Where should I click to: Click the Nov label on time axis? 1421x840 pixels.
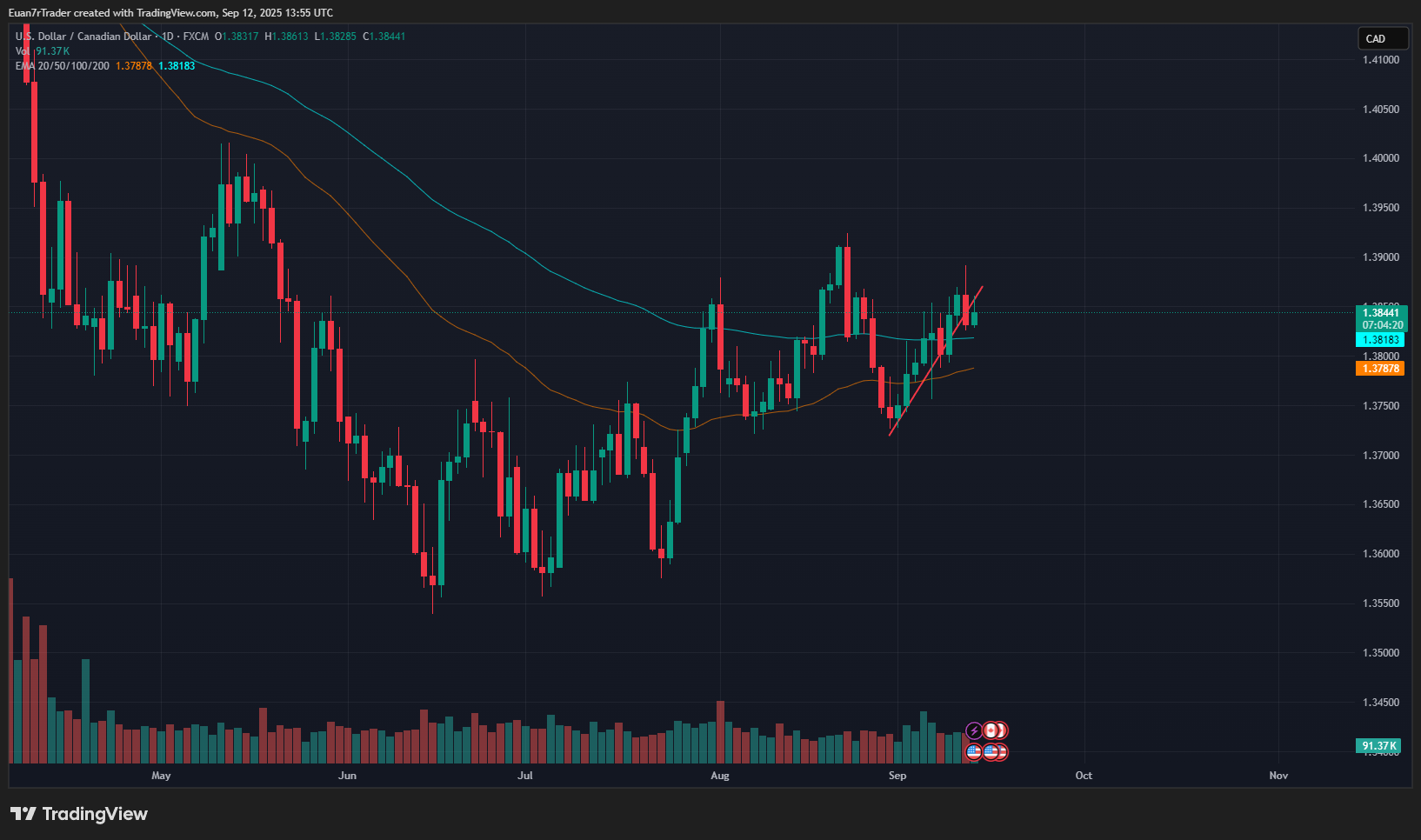click(x=1278, y=776)
